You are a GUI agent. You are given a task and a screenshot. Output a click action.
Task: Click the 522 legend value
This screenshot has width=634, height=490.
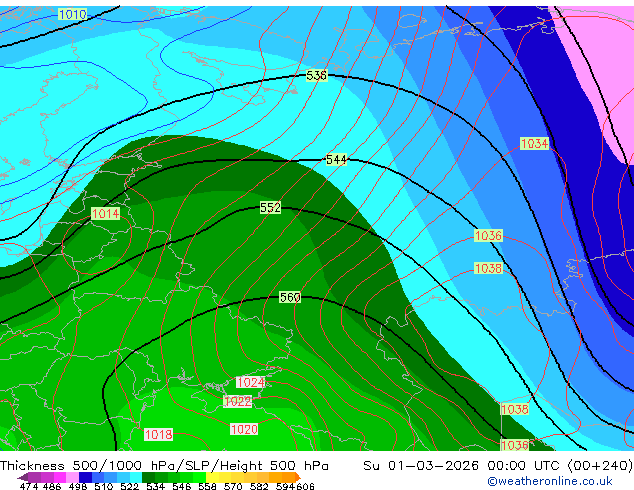130,486
